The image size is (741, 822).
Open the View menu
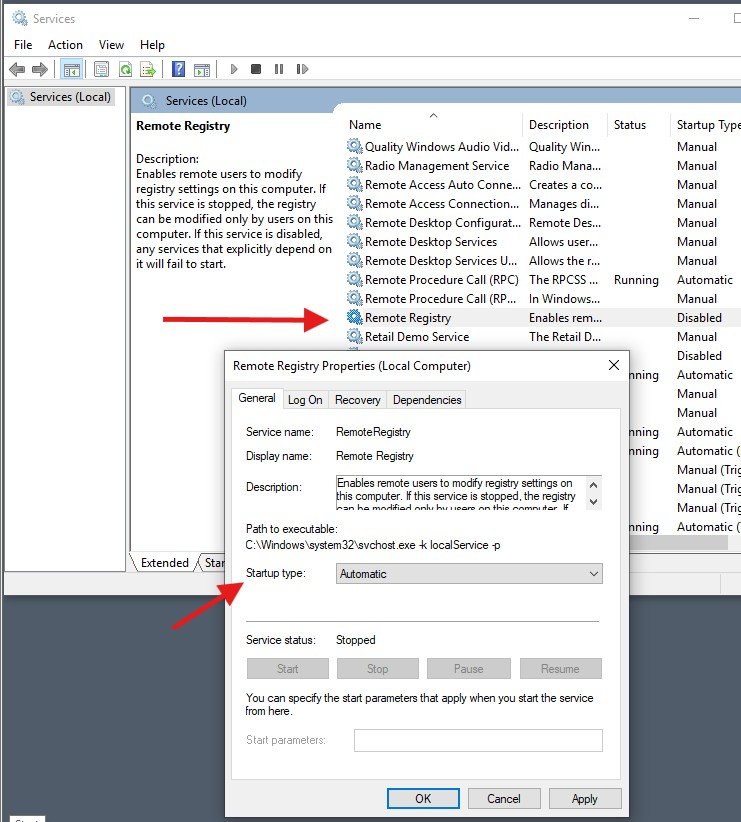pyautogui.click(x=111, y=45)
